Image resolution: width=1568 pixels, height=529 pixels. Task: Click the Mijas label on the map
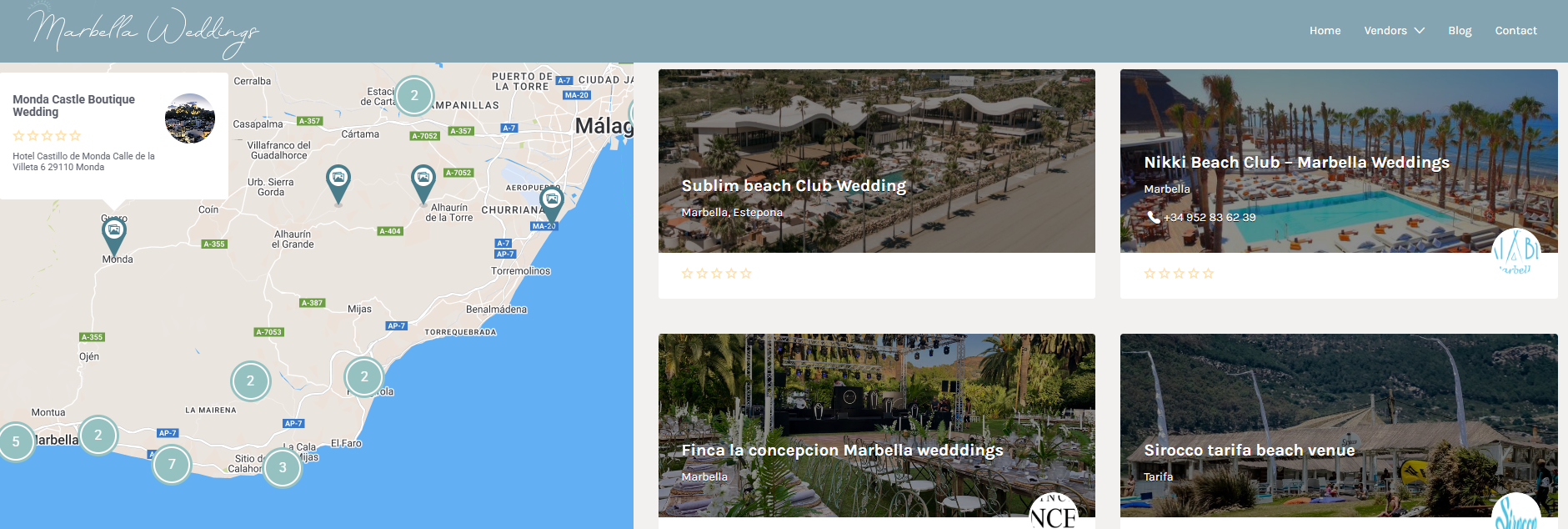[x=359, y=309]
